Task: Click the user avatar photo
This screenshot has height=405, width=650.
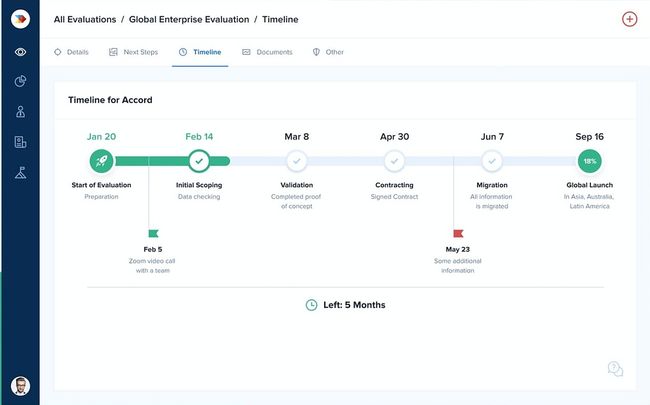Action: (x=20, y=386)
